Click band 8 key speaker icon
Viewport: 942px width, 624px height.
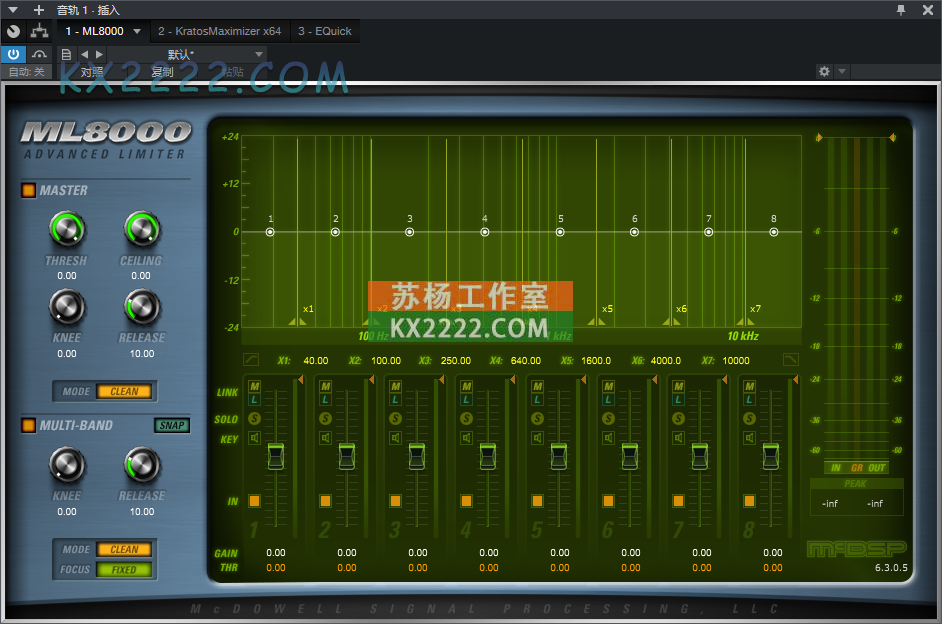pos(750,438)
